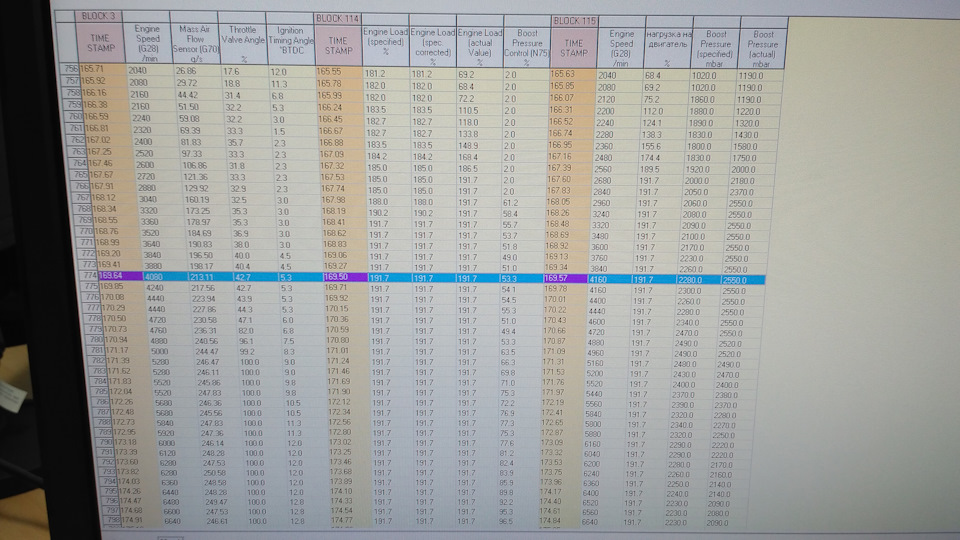Click the highlighted mass air flow cell 213.11
960x540 pixels.
pyautogui.click(x=202, y=277)
